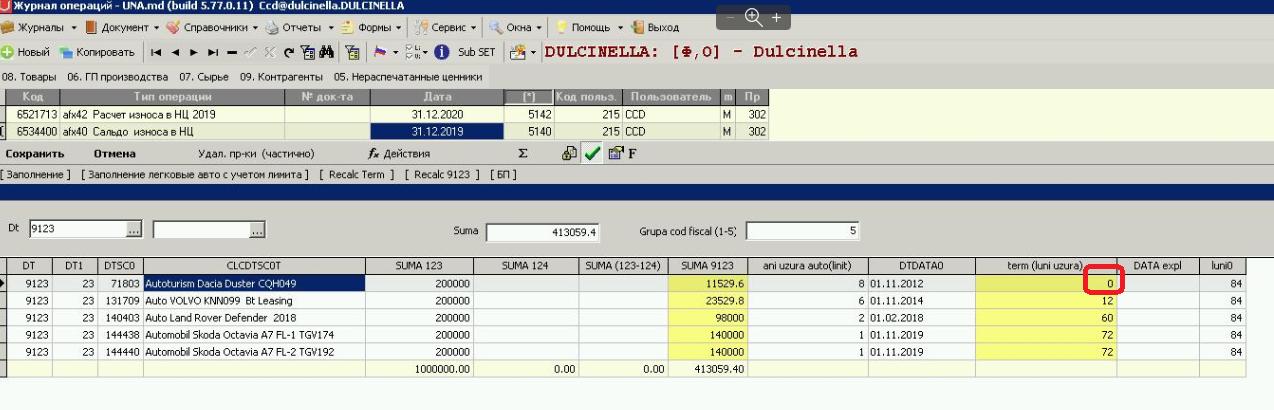This screenshot has width=1274, height=410.
Task: Open the filter form icon
Action: pyautogui.click(x=307, y=52)
